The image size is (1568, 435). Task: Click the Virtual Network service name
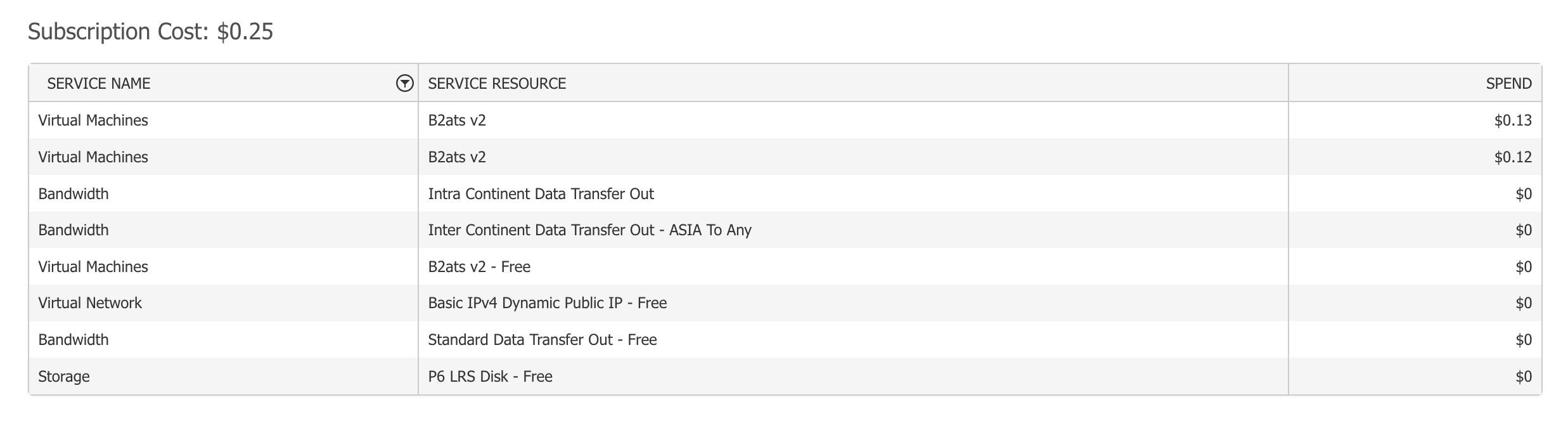90,303
